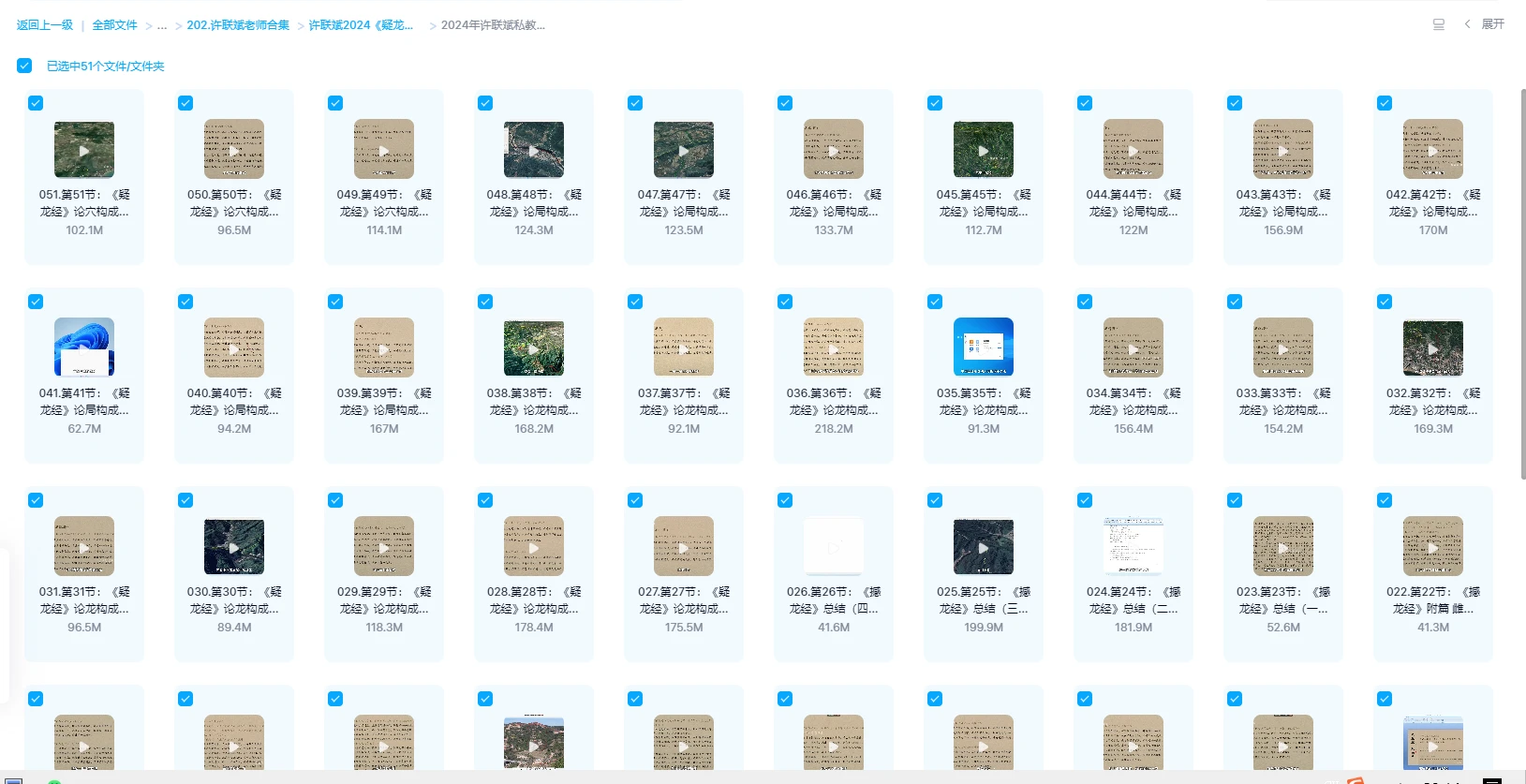The width and height of the screenshot is (1526, 784).
Task: Click the 199.9M file size label
Action: tap(984, 628)
